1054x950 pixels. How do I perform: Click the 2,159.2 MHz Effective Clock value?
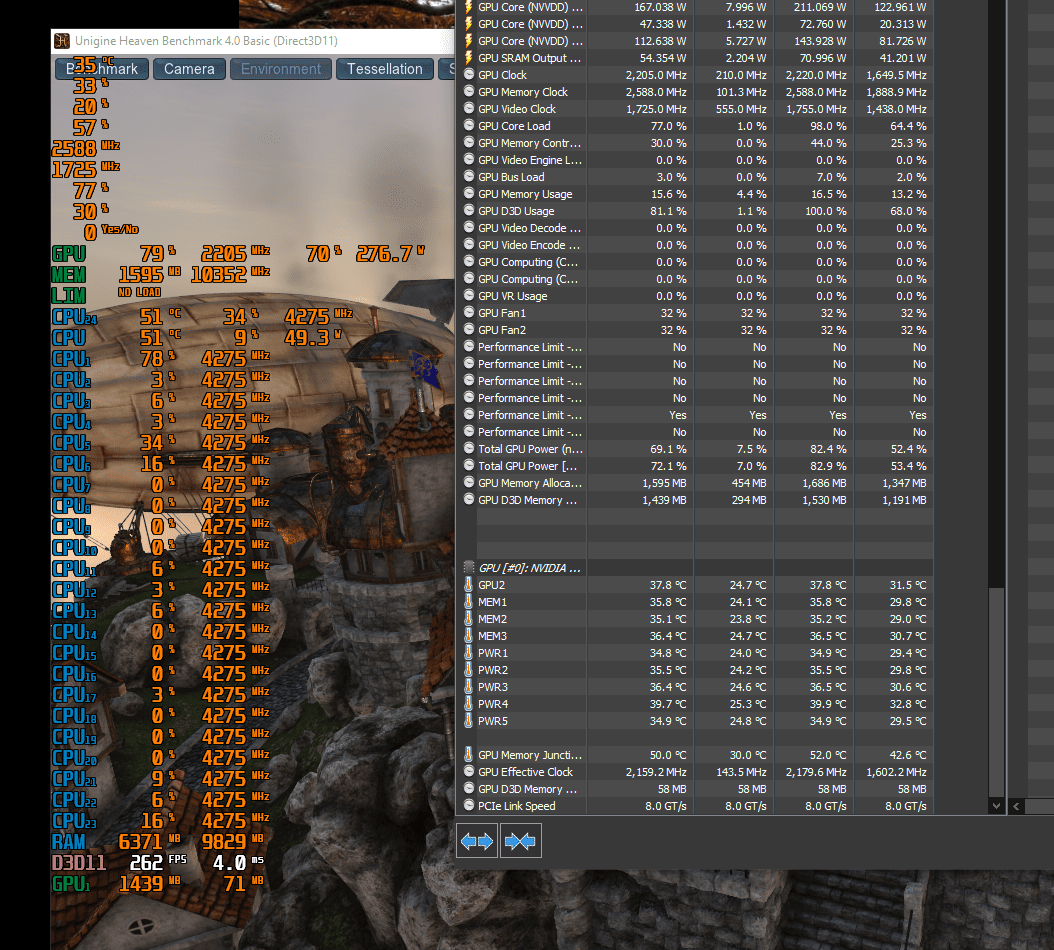656,772
